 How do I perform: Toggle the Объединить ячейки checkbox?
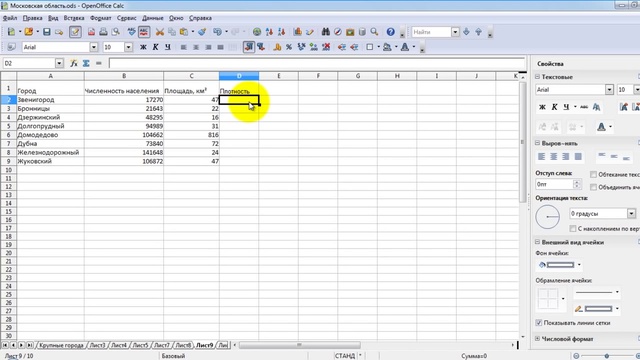coord(593,187)
